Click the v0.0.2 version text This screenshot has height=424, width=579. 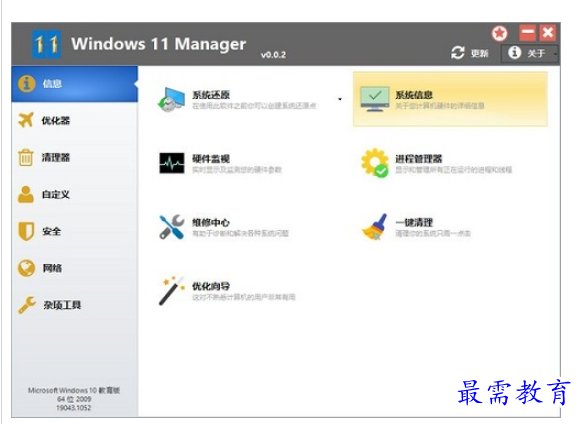[x=273, y=55]
